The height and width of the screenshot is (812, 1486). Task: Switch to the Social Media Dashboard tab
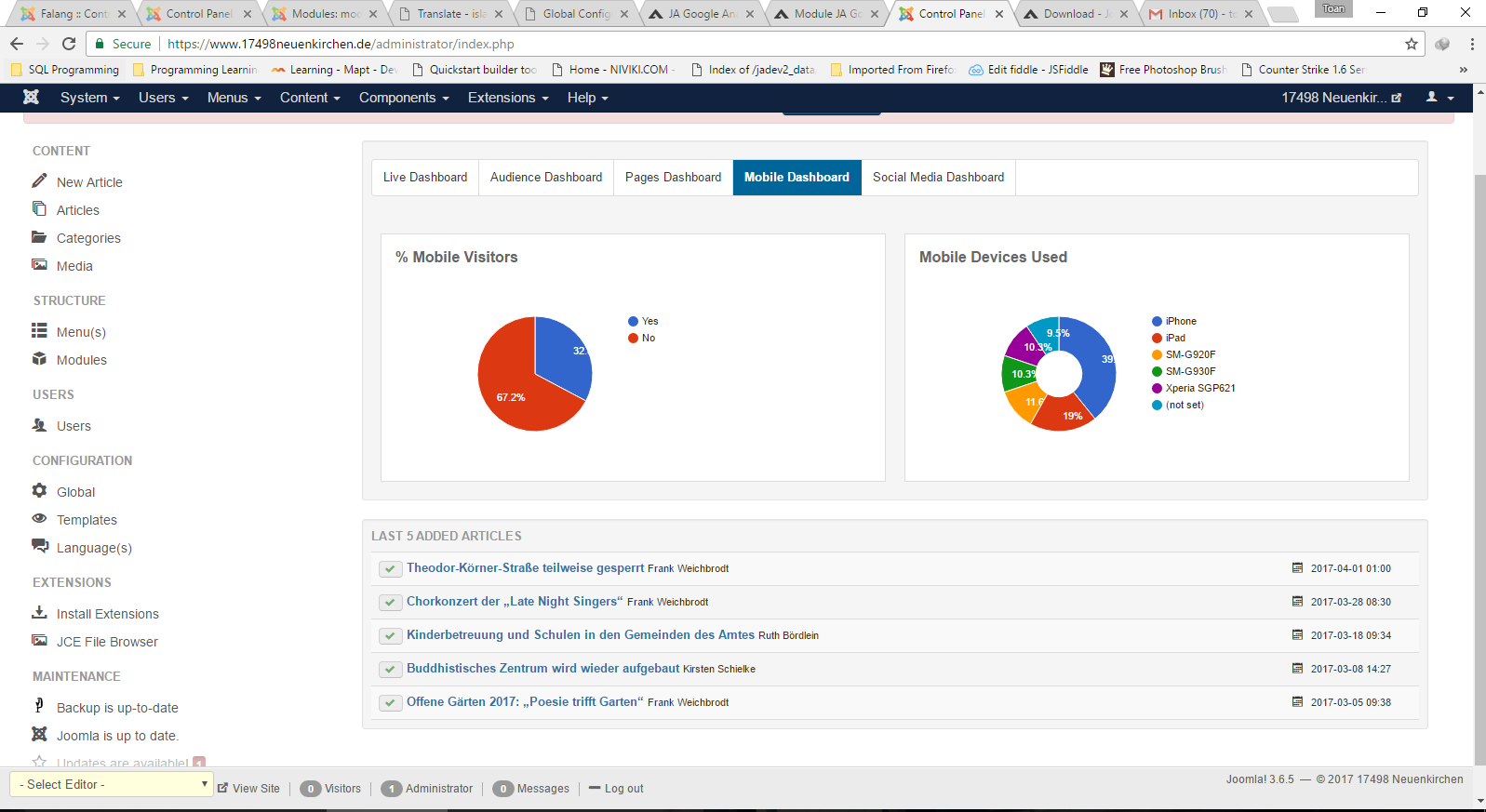pyautogui.click(x=938, y=177)
